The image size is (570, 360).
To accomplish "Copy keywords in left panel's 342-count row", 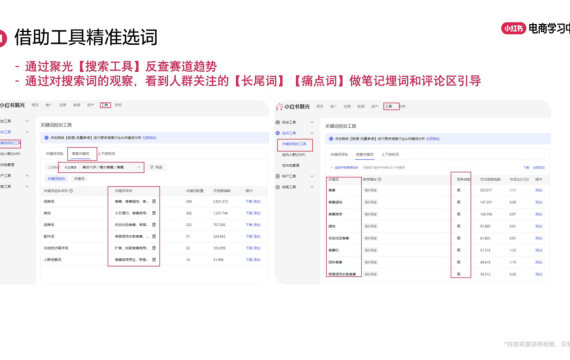I will point(154,213).
